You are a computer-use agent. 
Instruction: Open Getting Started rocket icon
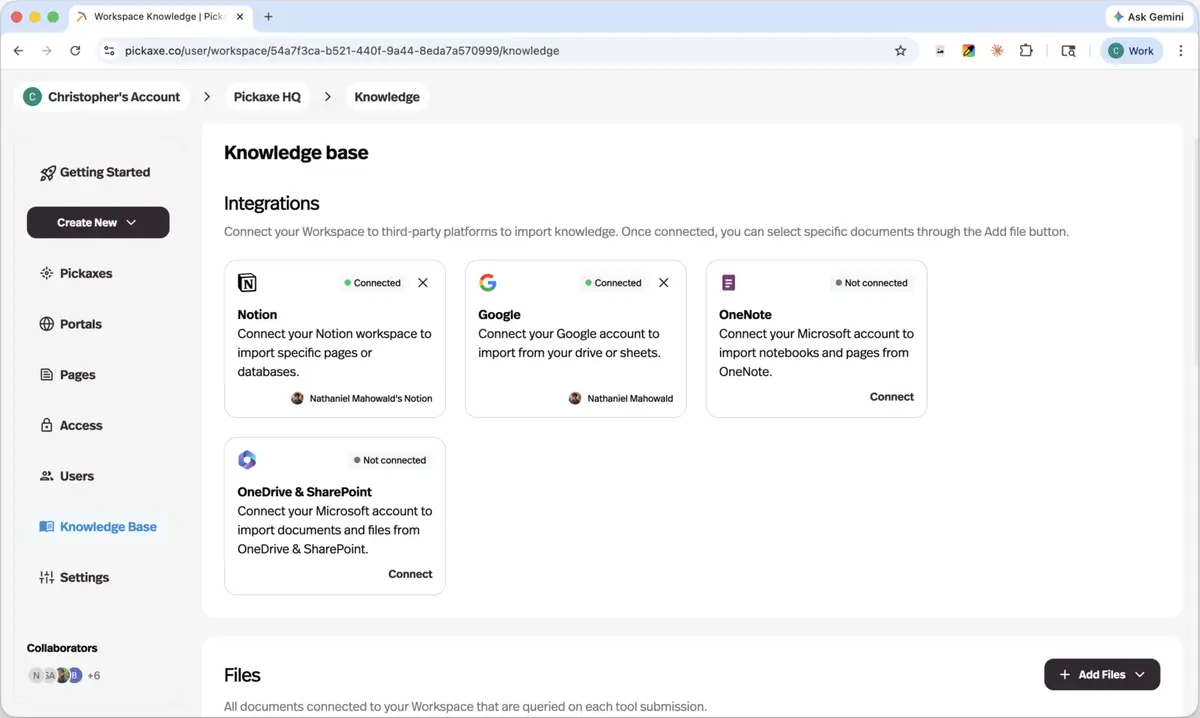click(47, 173)
